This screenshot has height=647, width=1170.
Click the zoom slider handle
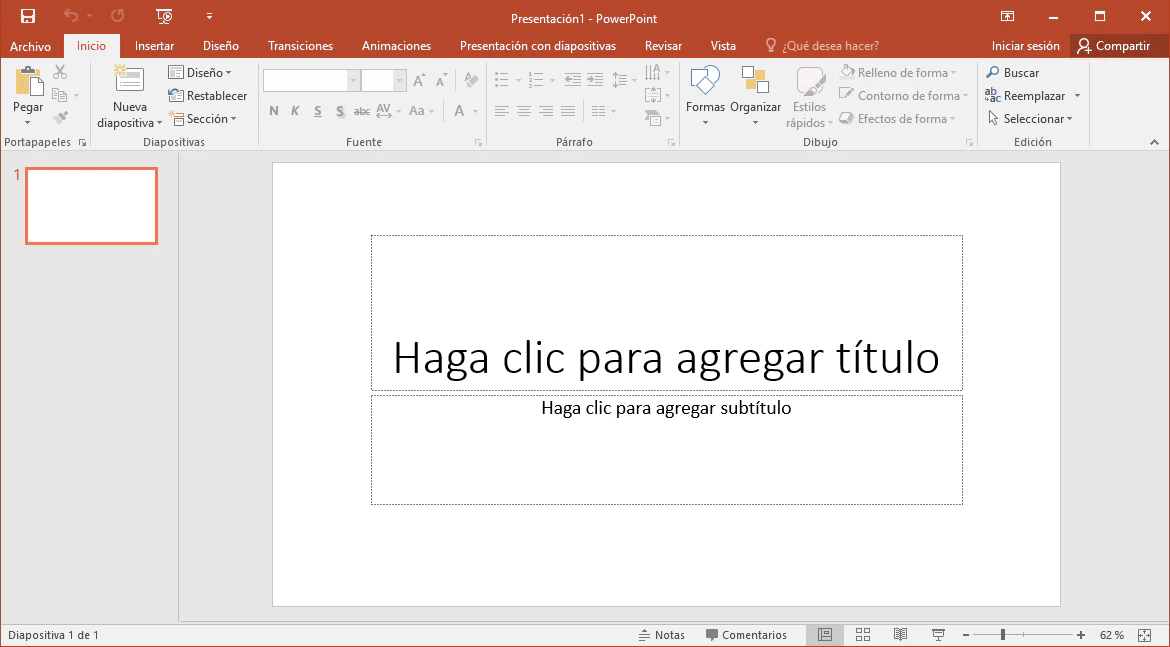click(x=1003, y=635)
